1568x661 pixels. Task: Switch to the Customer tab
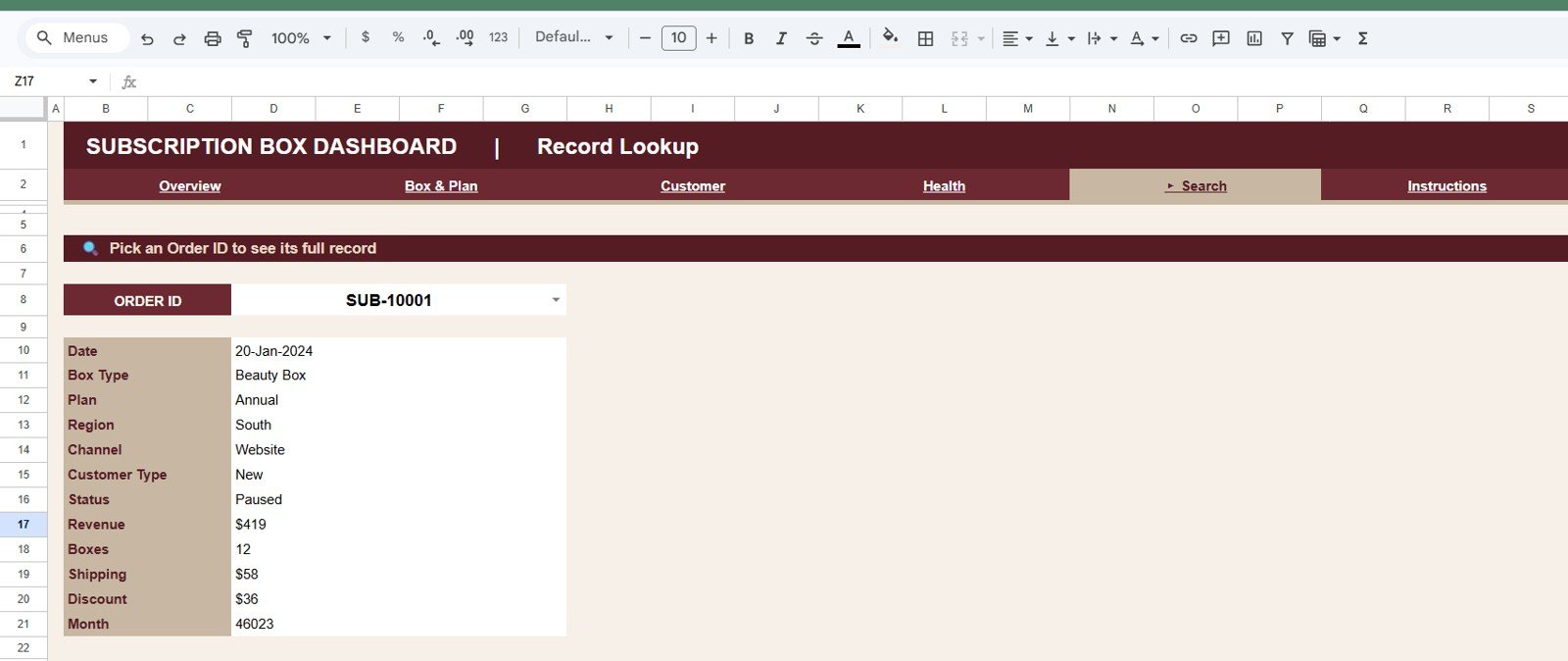coord(693,185)
